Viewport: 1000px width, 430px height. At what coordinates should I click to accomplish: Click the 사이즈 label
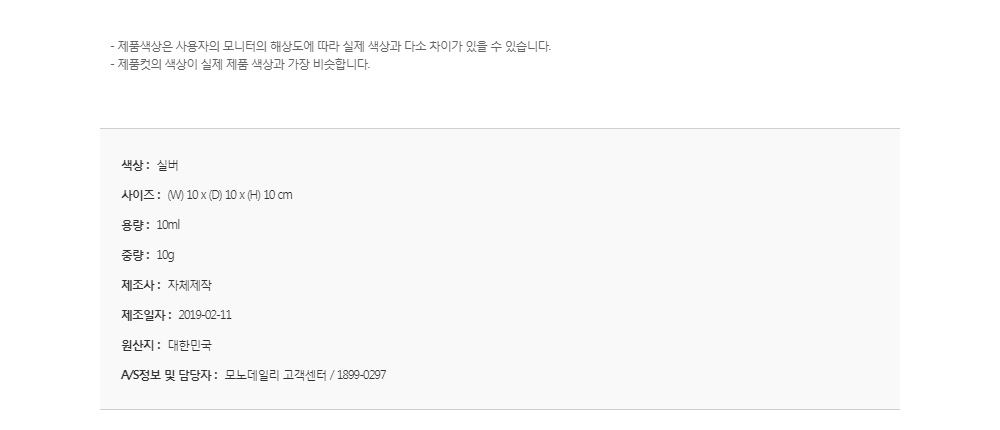(141, 195)
